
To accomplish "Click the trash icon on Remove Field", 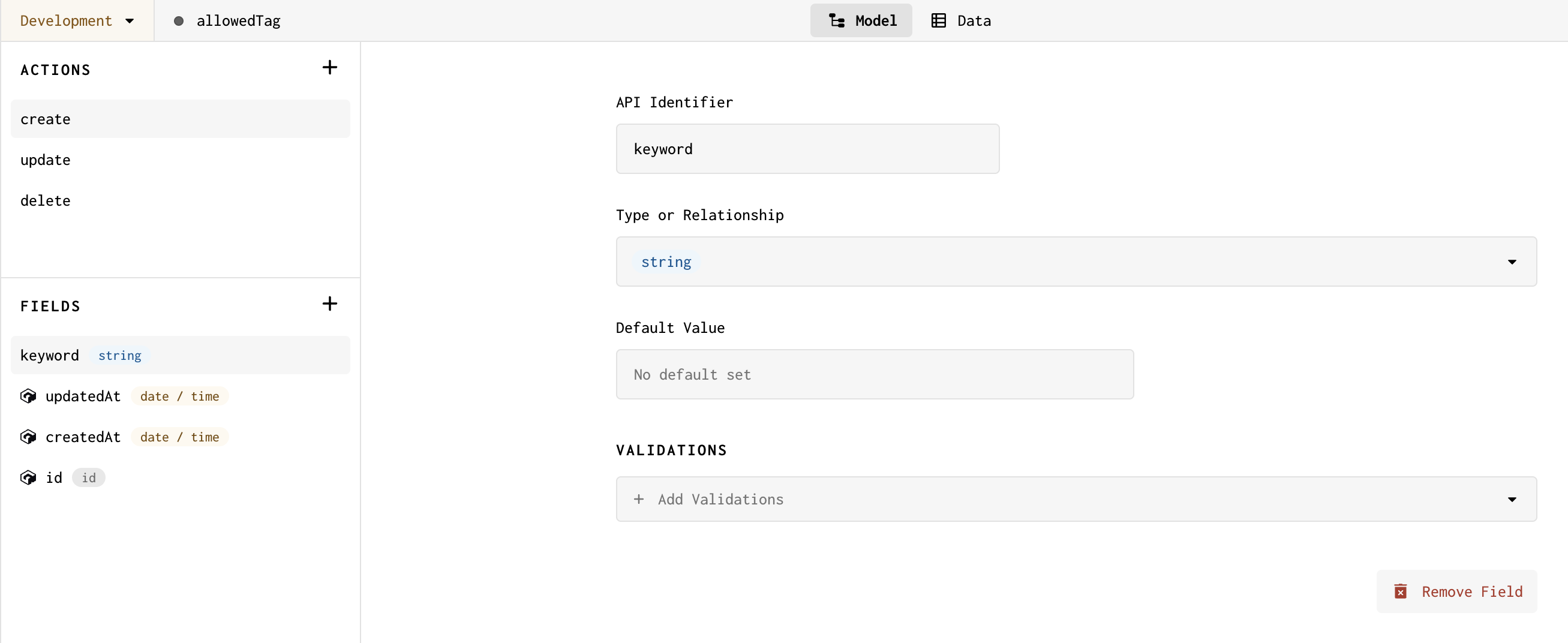I will click(x=1400, y=591).
